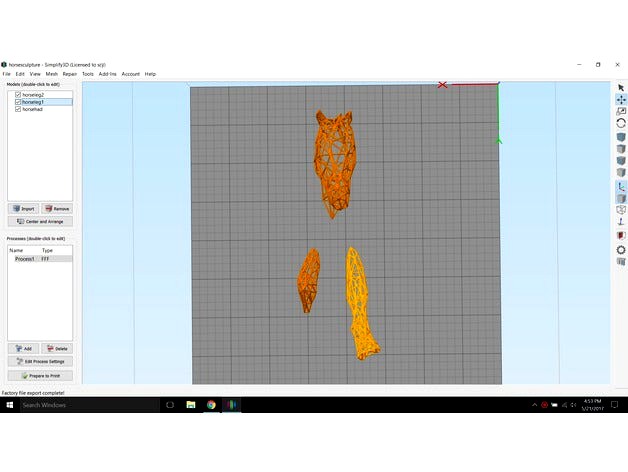Viewport: 628px width, 472px height.
Task: Select Process1 in the processes list
Action: pyautogui.click(x=24, y=259)
